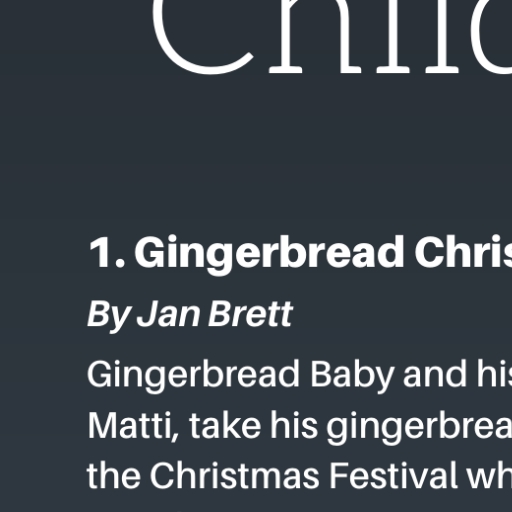Click 'Gingerbread' starting the description paragraph
Screen dimensions: 512x512
coord(193,376)
